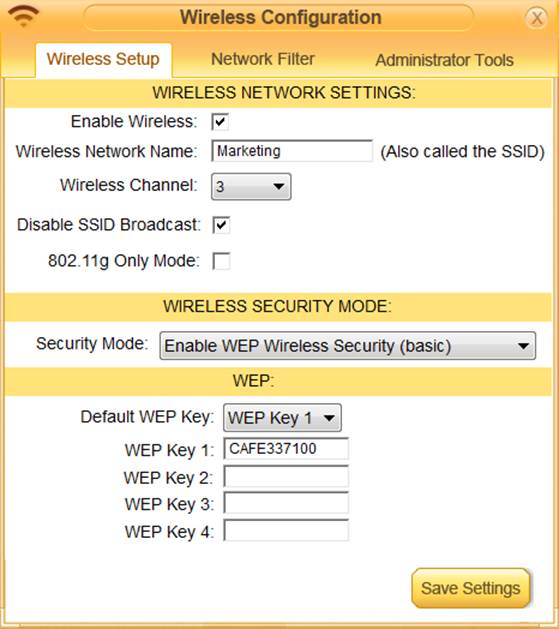The image size is (559, 629).
Task: Click the Wi-Fi signal icon in title bar
Action: (x=23, y=16)
